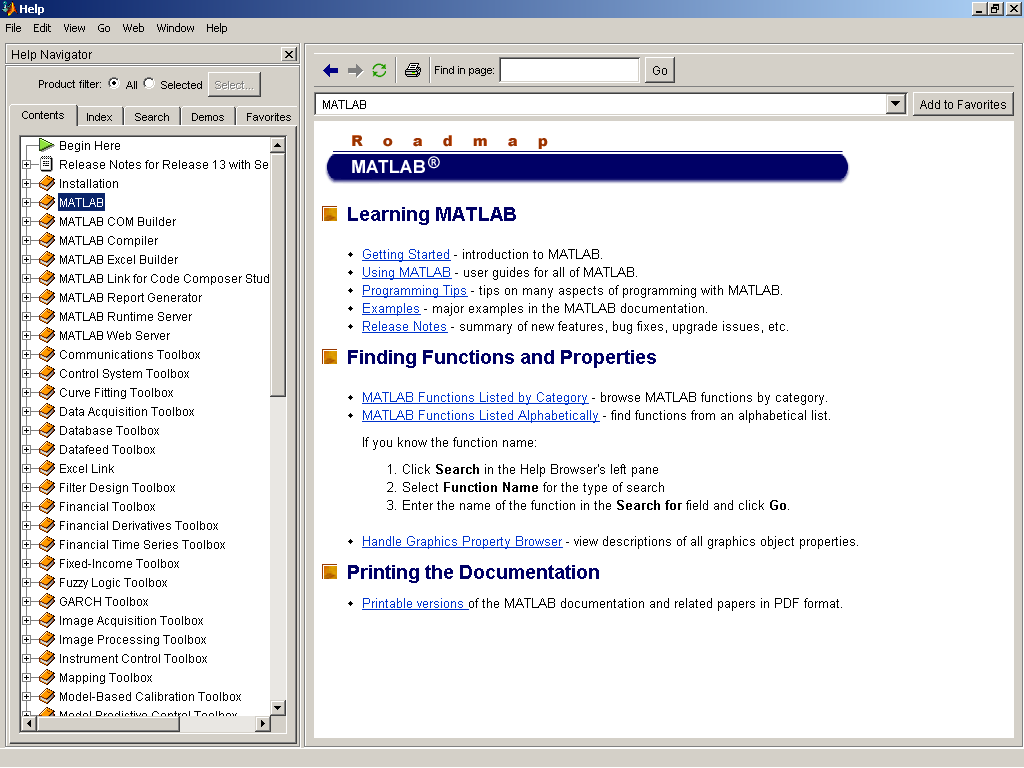Click the Add to Favorites button
1024x768 pixels.
[963, 104]
